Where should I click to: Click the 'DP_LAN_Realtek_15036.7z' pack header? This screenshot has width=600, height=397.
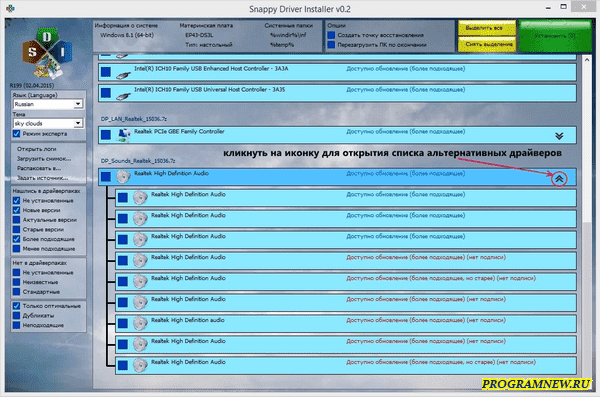pyautogui.click(x=134, y=119)
